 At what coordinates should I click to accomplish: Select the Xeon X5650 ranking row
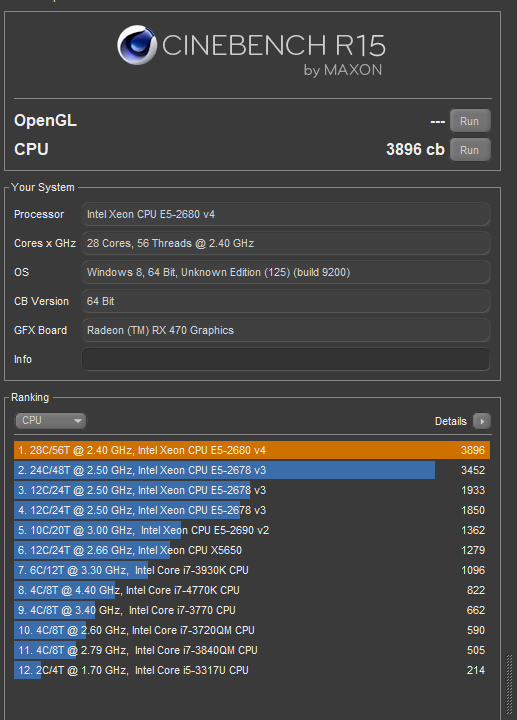[x=252, y=550]
